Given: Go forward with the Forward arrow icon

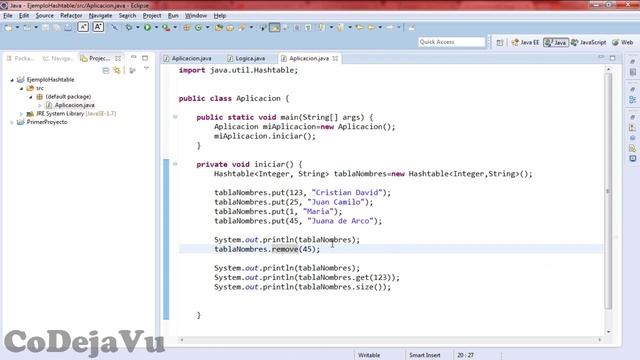Looking at the screenshot, I should point(390,27).
